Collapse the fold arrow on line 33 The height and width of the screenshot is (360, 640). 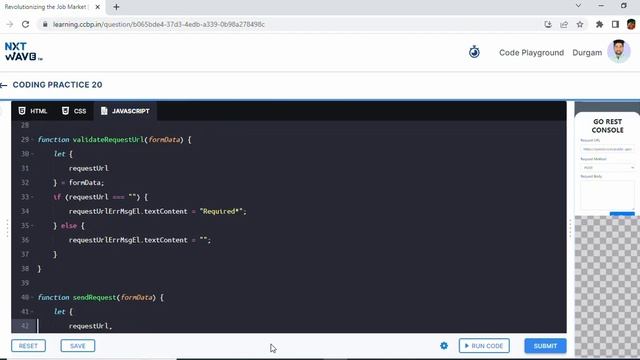pos(32,197)
